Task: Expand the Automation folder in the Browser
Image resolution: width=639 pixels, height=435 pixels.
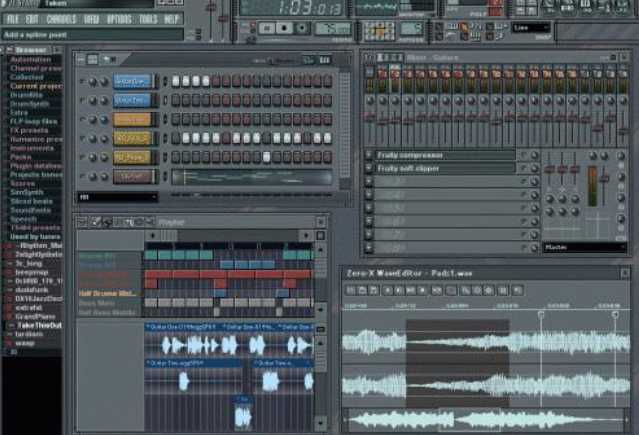Action: click(31, 60)
